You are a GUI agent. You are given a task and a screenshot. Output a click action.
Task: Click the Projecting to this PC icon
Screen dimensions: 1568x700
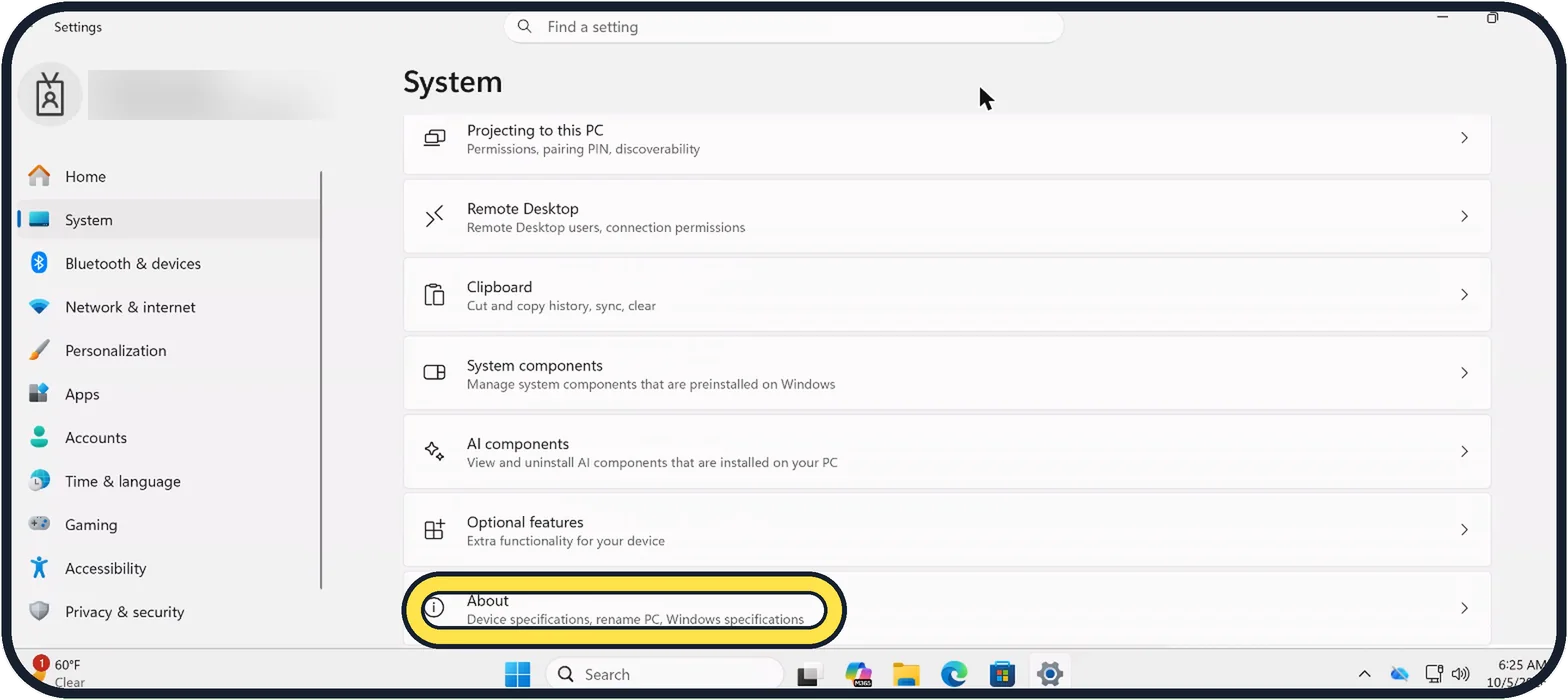coord(434,138)
